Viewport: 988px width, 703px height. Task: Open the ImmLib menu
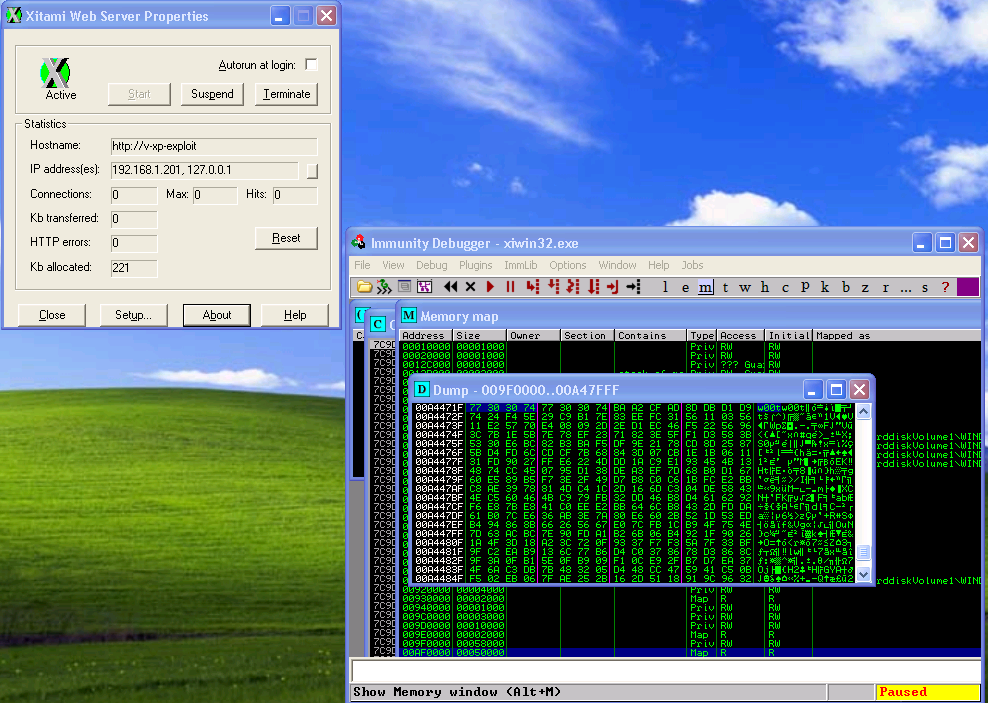[521, 265]
